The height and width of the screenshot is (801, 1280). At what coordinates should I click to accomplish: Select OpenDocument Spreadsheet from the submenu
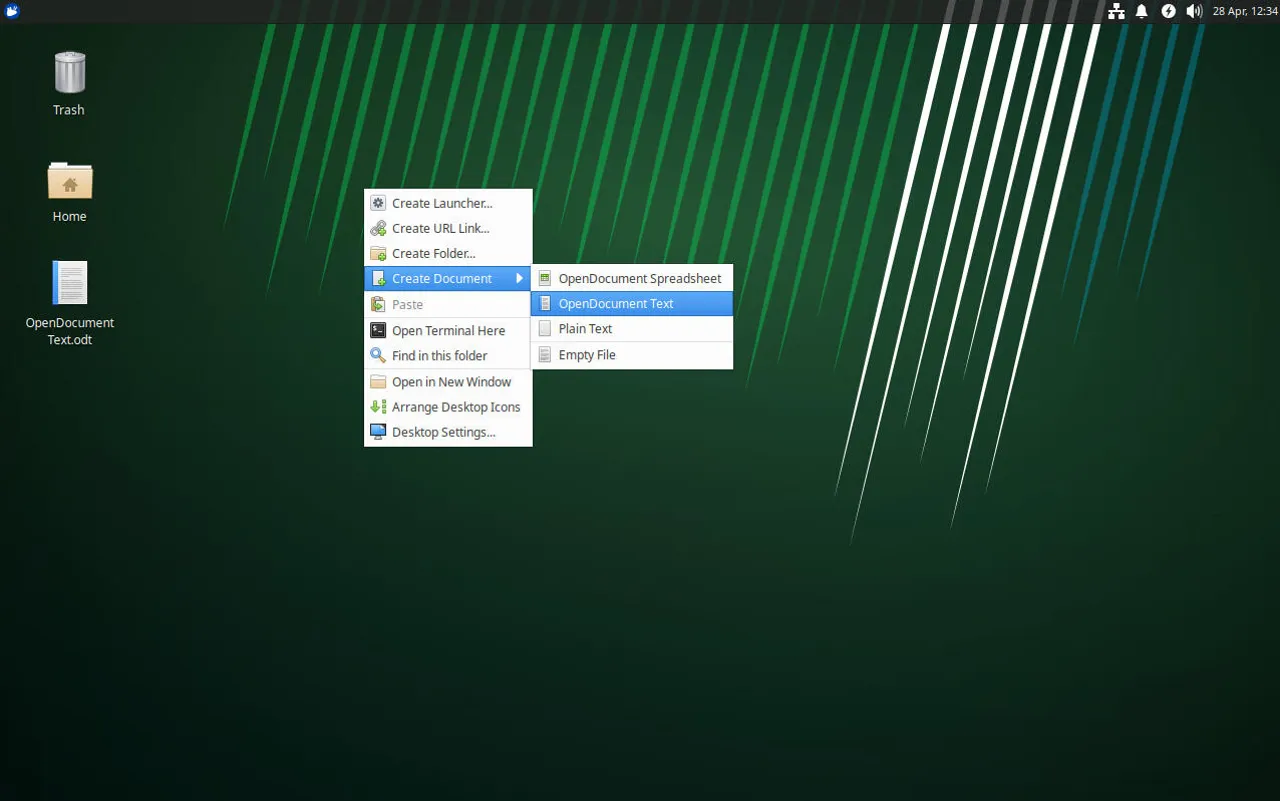pyautogui.click(x=632, y=278)
